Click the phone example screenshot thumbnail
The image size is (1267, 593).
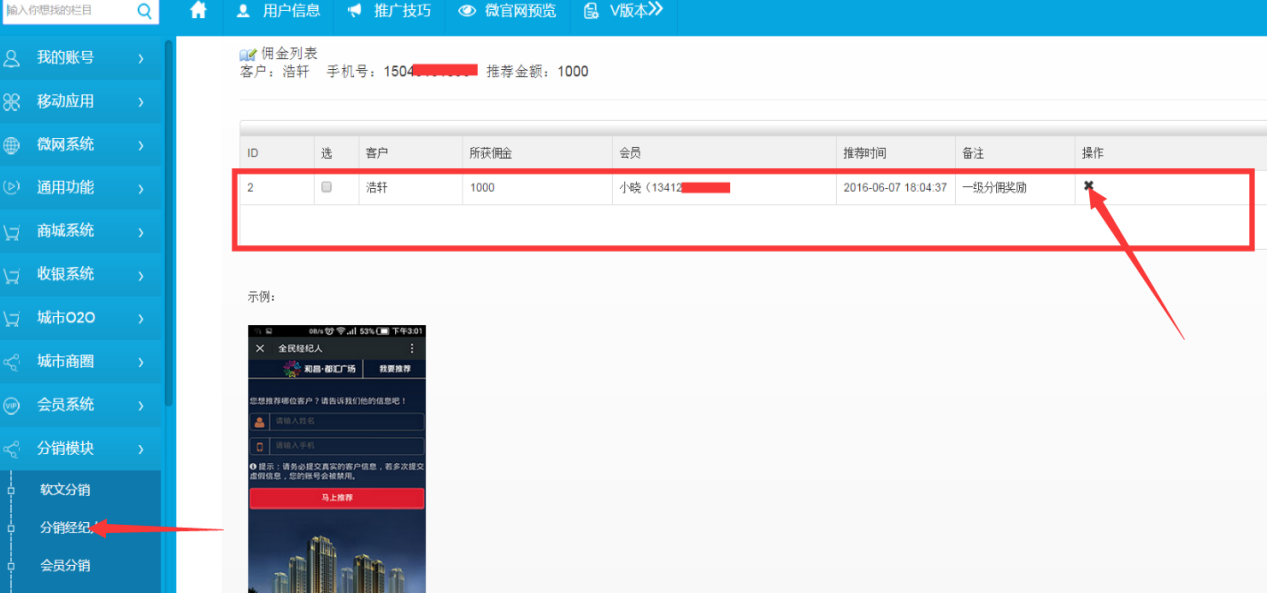click(x=337, y=459)
